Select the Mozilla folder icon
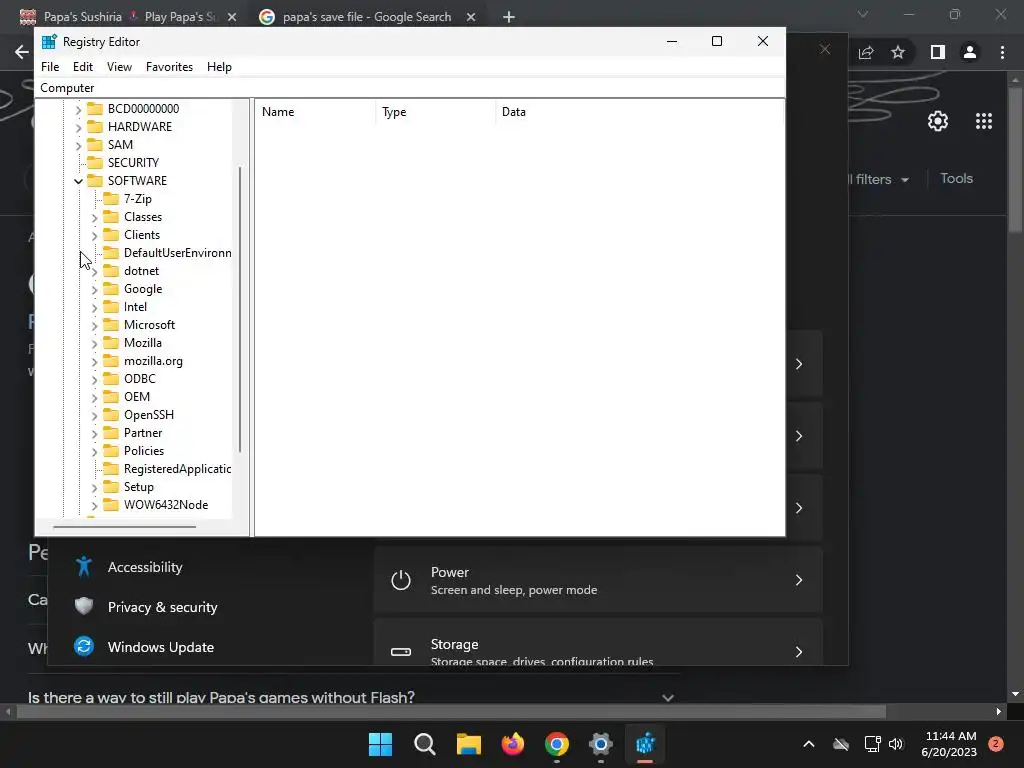Image resolution: width=1024 pixels, height=768 pixels. [111, 343]
